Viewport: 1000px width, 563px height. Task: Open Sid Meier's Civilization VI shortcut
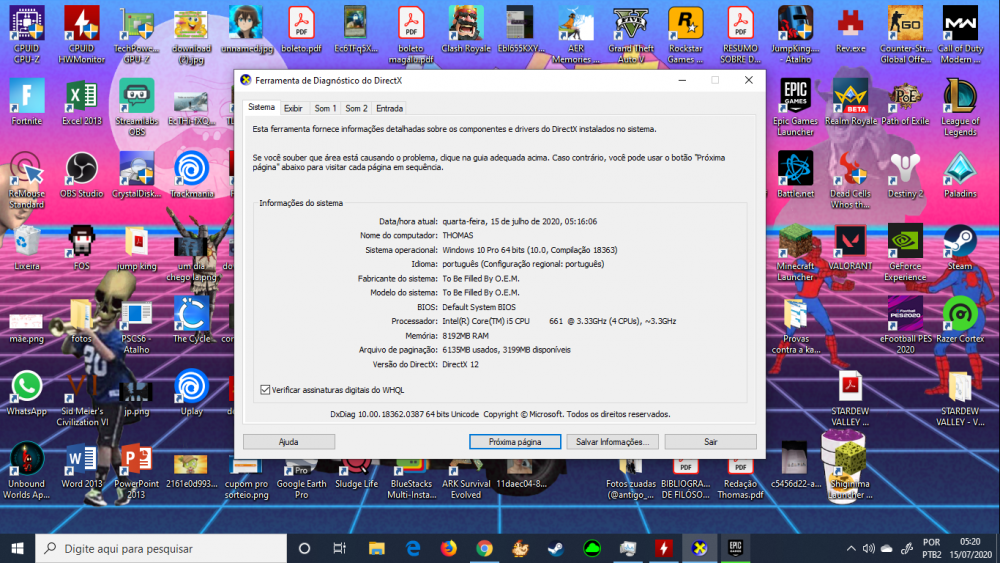tap(82, 398)
